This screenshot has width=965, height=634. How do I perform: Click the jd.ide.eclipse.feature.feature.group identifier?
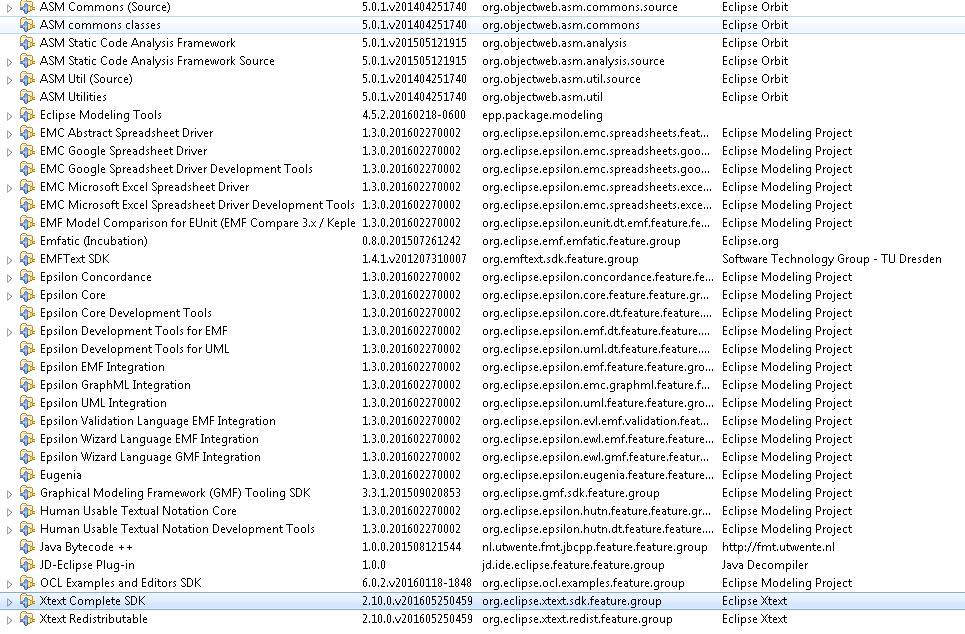[x=573, y=565]
